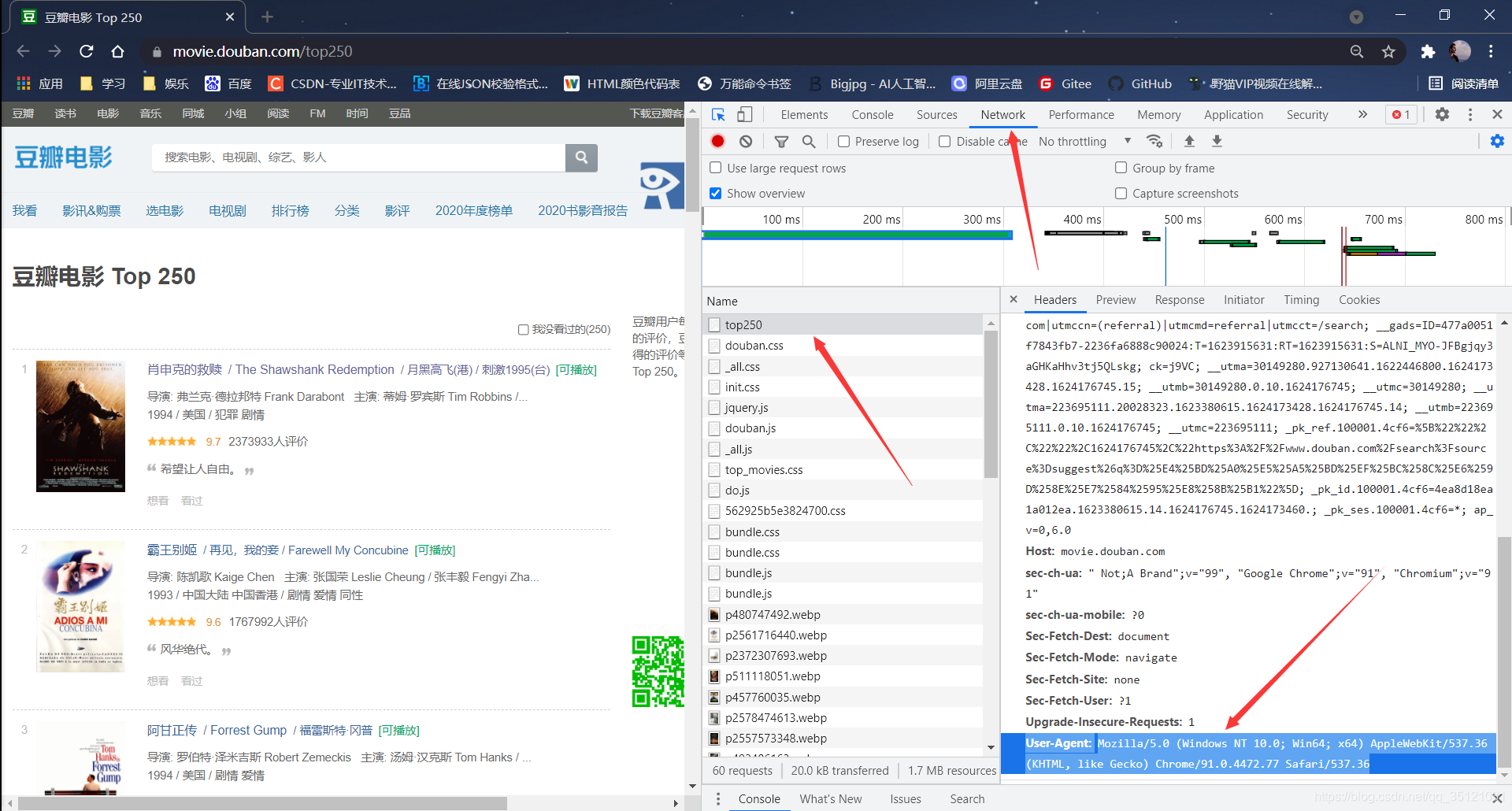1512x811 pixels.
Task: Import HAR file with upload arrow
Action: (1189, 141)
